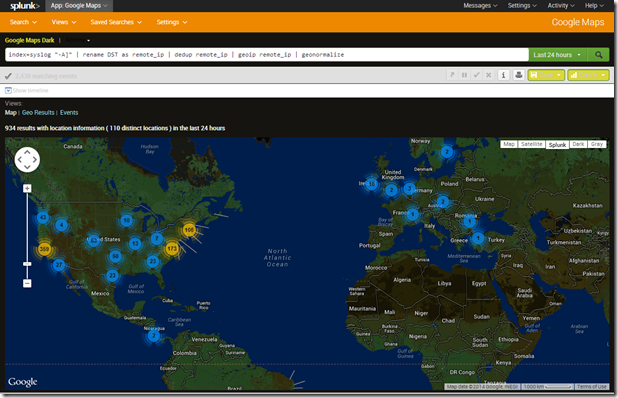This screenshot has width=618, height=398.
Task: Switch map style to Satellite
Action: pyautogui.click(x=531, y=144)
